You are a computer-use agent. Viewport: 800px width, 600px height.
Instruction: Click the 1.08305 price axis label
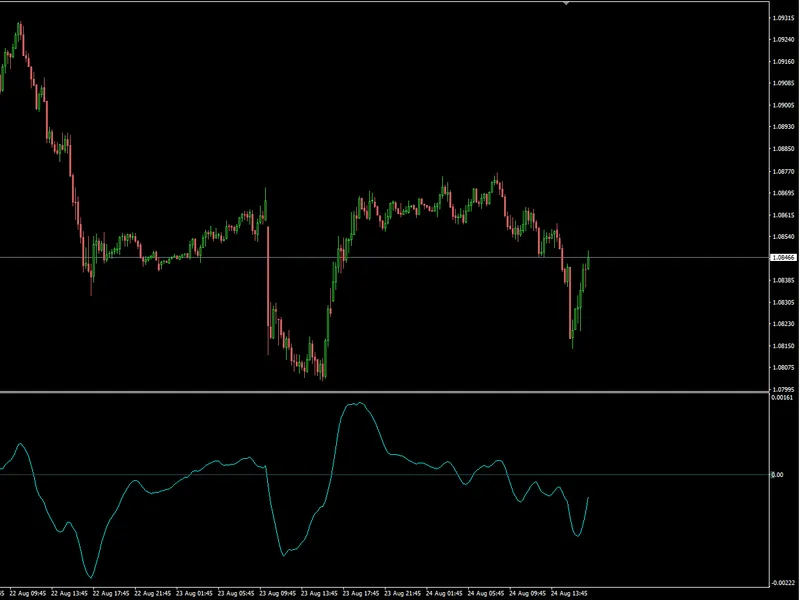pyautogui.click(x=783, y=302)
